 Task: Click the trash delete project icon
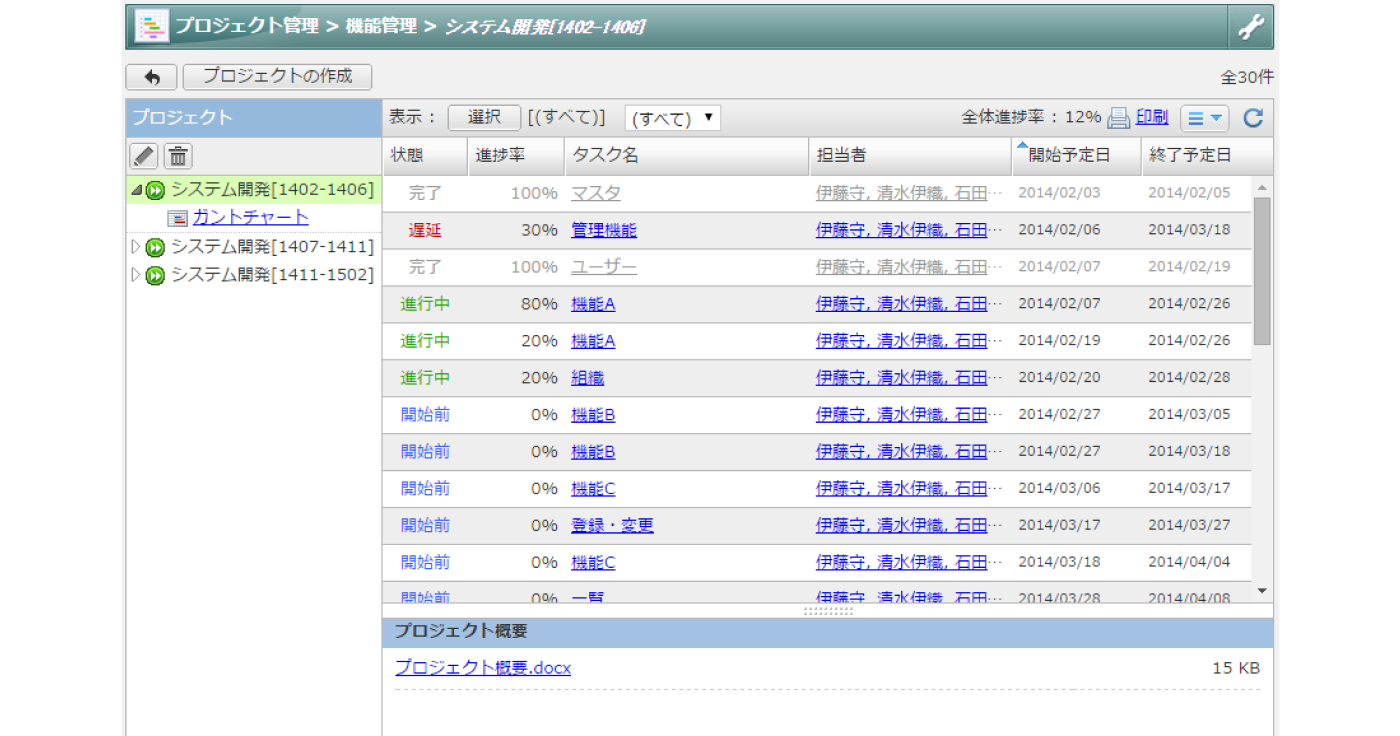tap(178, 156)
